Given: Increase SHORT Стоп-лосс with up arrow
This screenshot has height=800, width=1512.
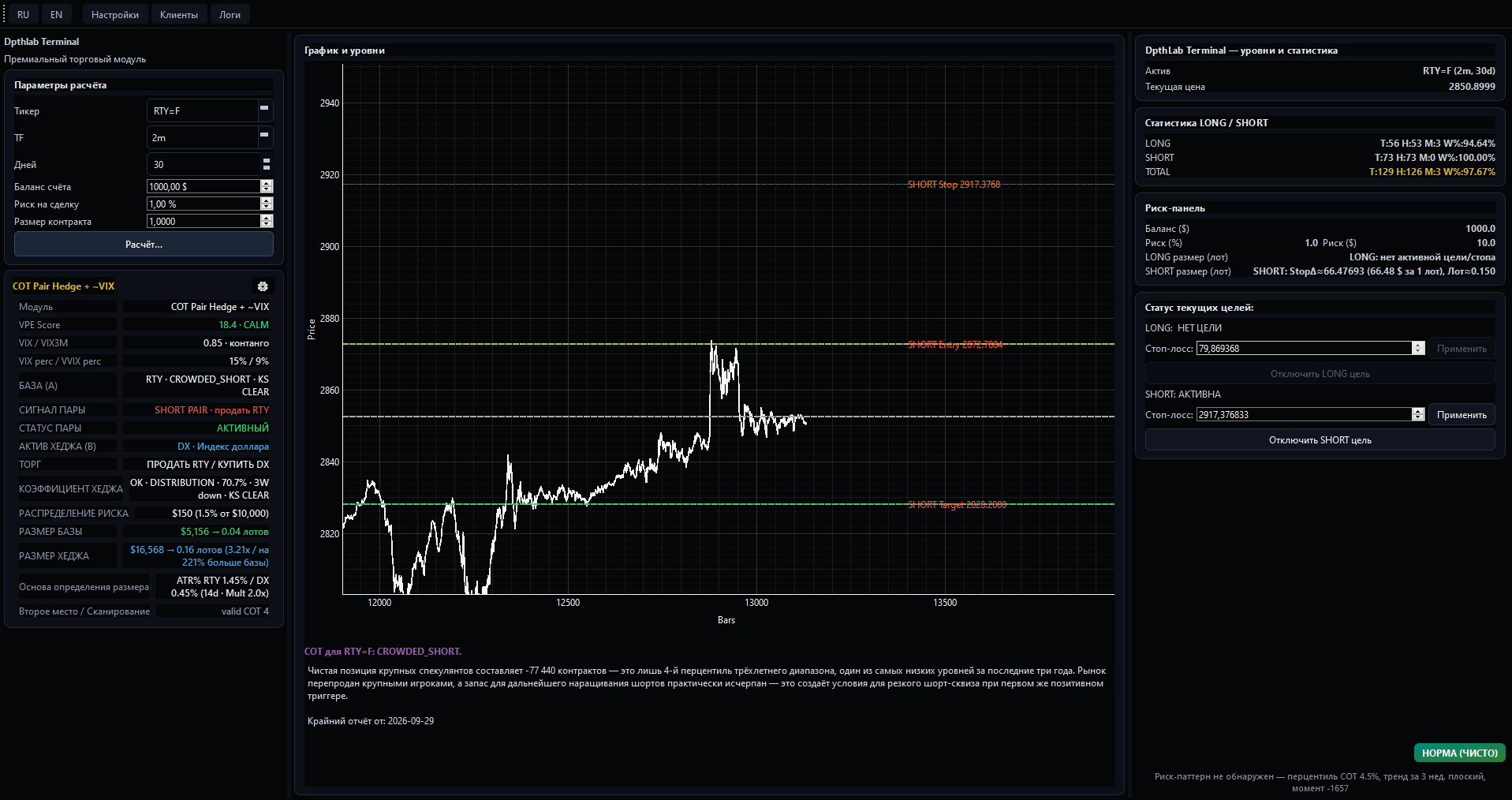Looking at the screenshot, I should coord(1418,411).
